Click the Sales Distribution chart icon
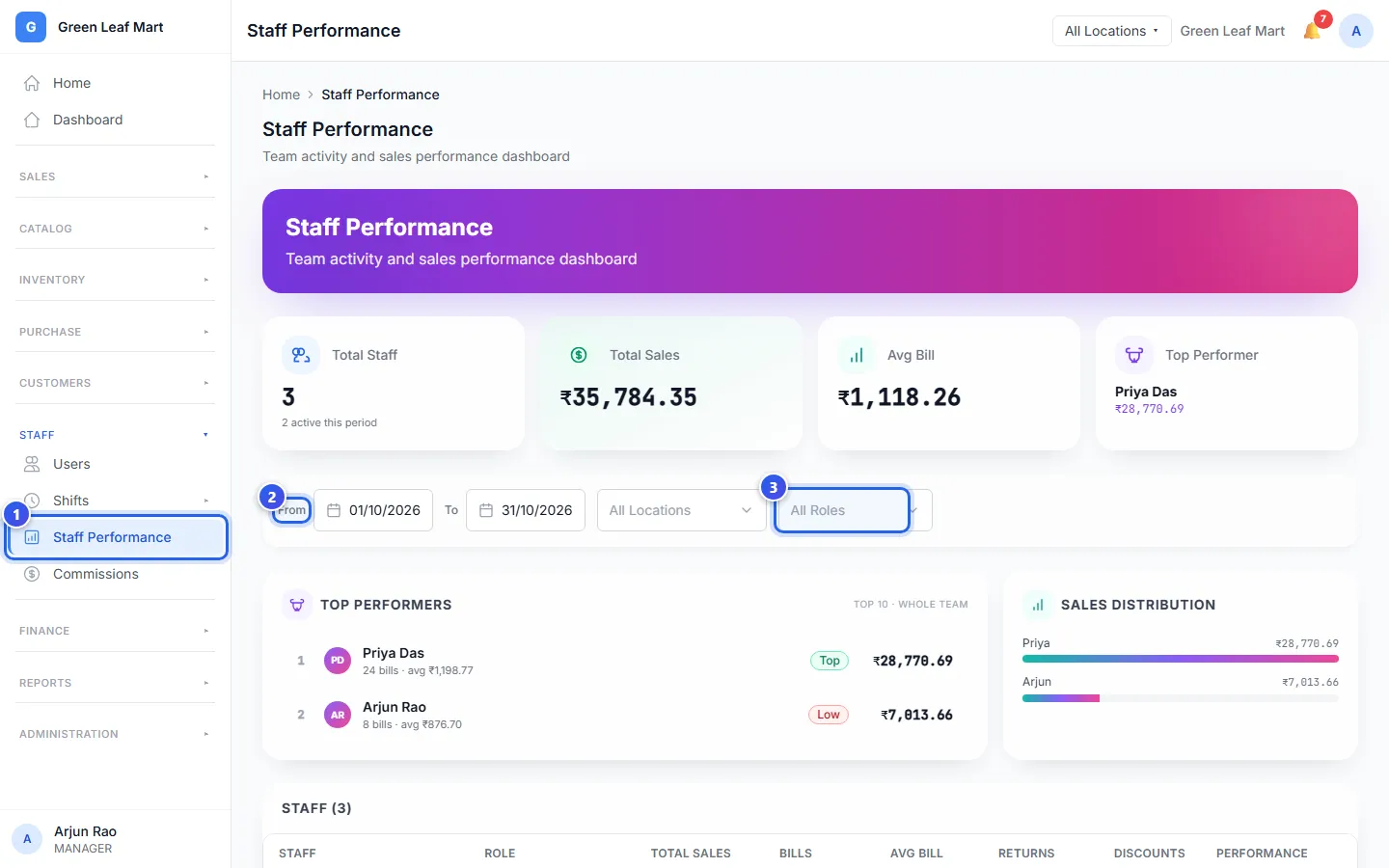Image resolution: width=1389 pixels, height=868 pixels. [x=1038, y=605]
